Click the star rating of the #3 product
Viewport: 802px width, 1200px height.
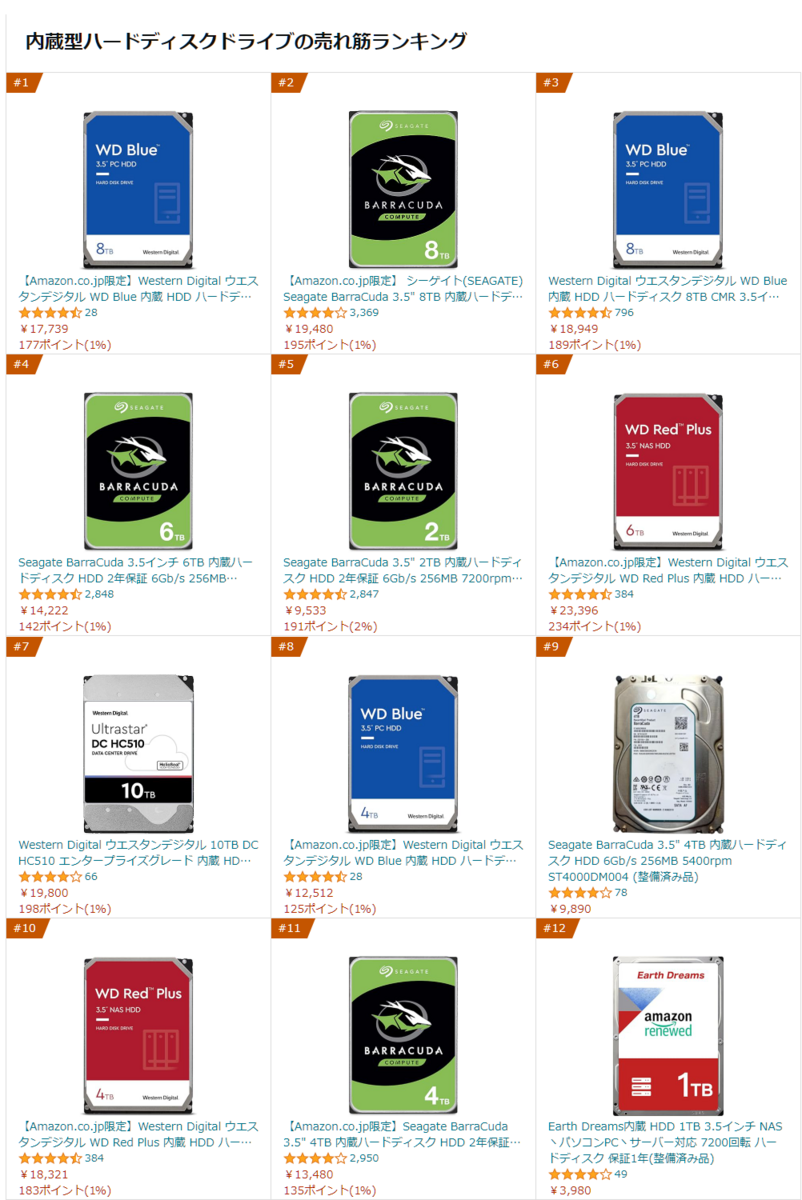[580, 313]
